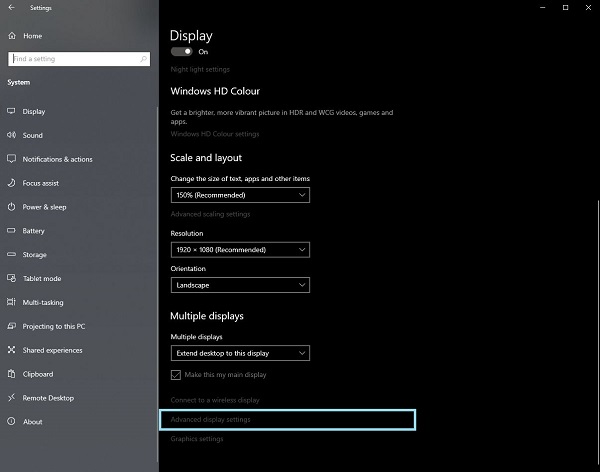Open the Resolution 1920 × 1080 dropdown

pyautogui.click(x=240, y=249)
